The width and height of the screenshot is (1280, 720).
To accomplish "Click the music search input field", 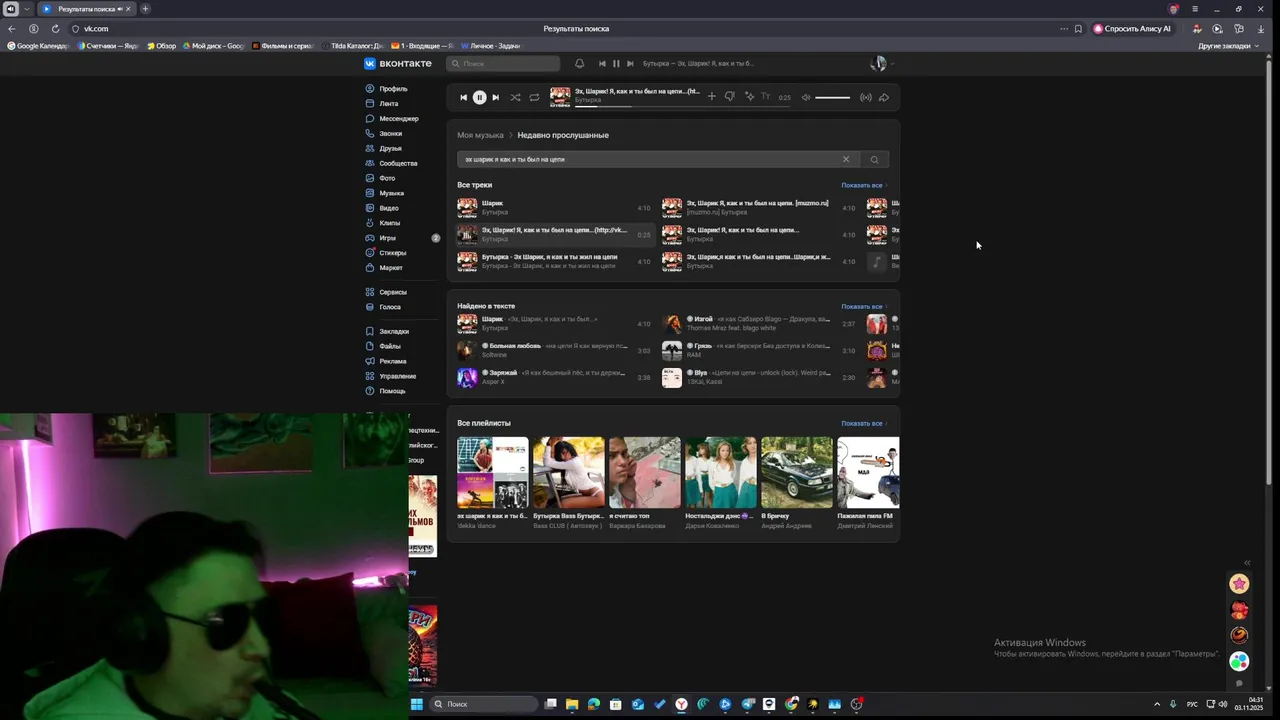I will [650, 159].
